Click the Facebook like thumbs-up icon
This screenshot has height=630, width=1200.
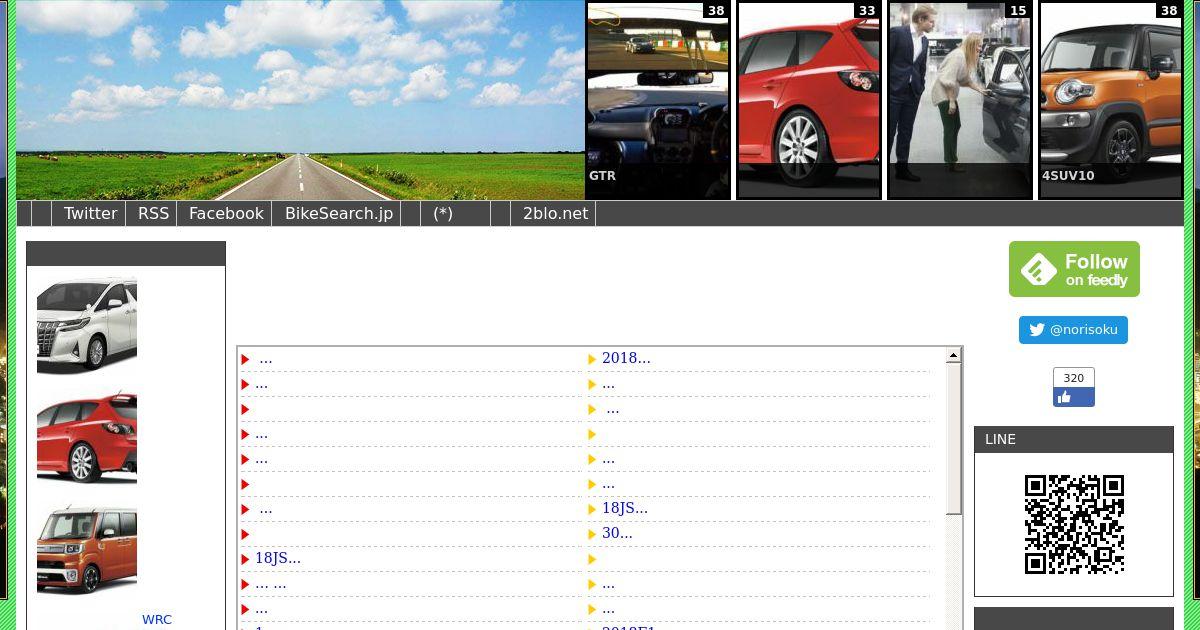1064,397
